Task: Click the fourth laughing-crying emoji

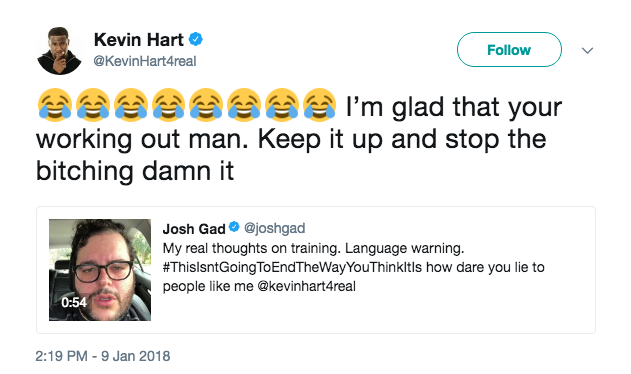Action: click(168, 105)
